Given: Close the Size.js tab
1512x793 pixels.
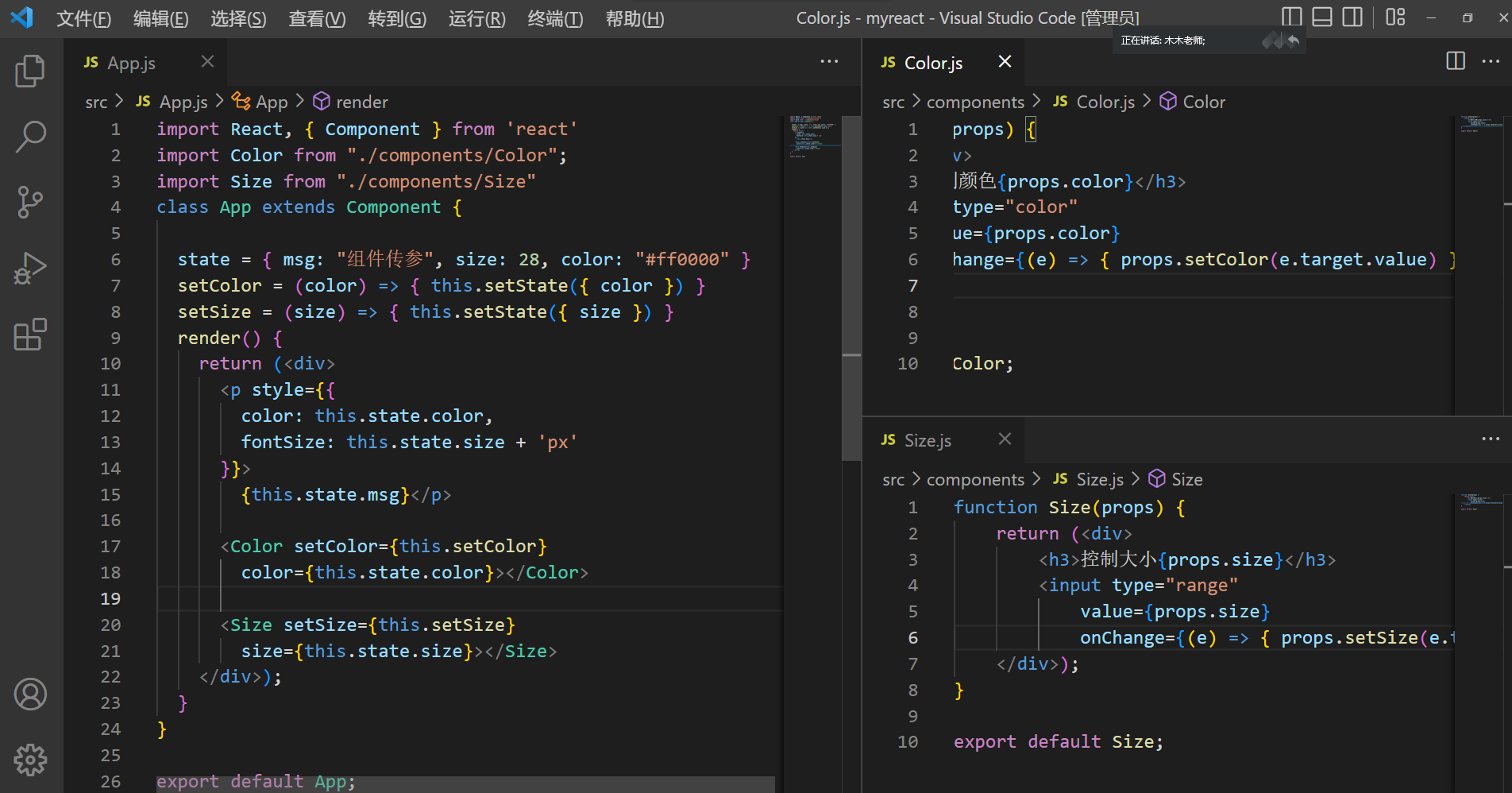Looking at the screenshot, I should [1005, 439].
